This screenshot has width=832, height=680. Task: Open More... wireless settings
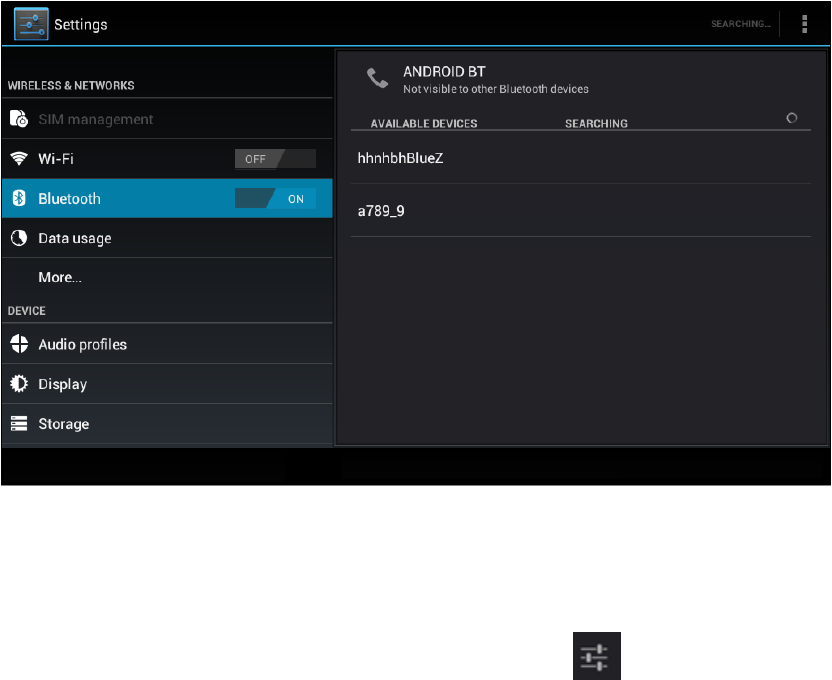pyautogui.click(x=167, y=277)
